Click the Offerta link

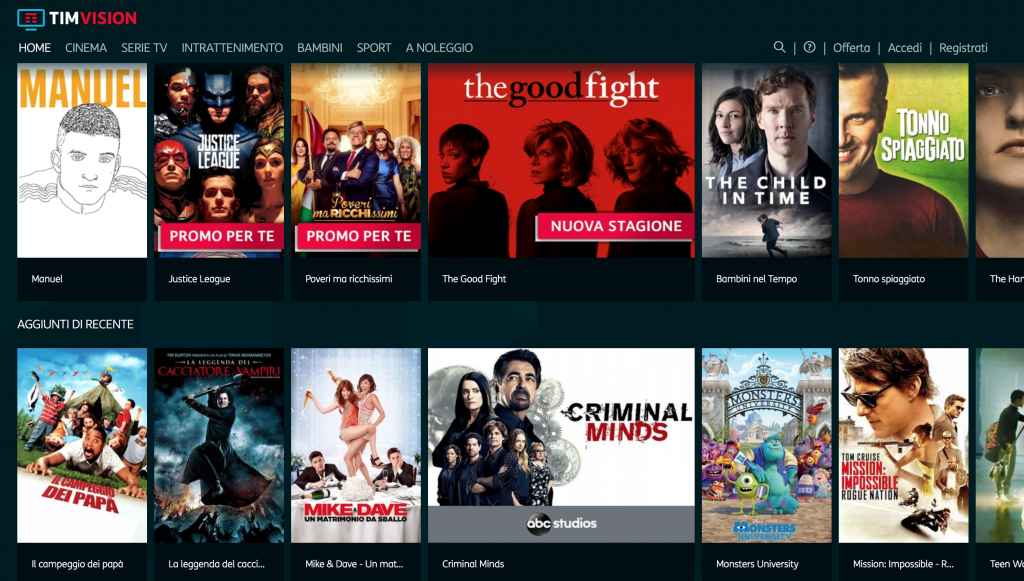click(x=852, y=48)
